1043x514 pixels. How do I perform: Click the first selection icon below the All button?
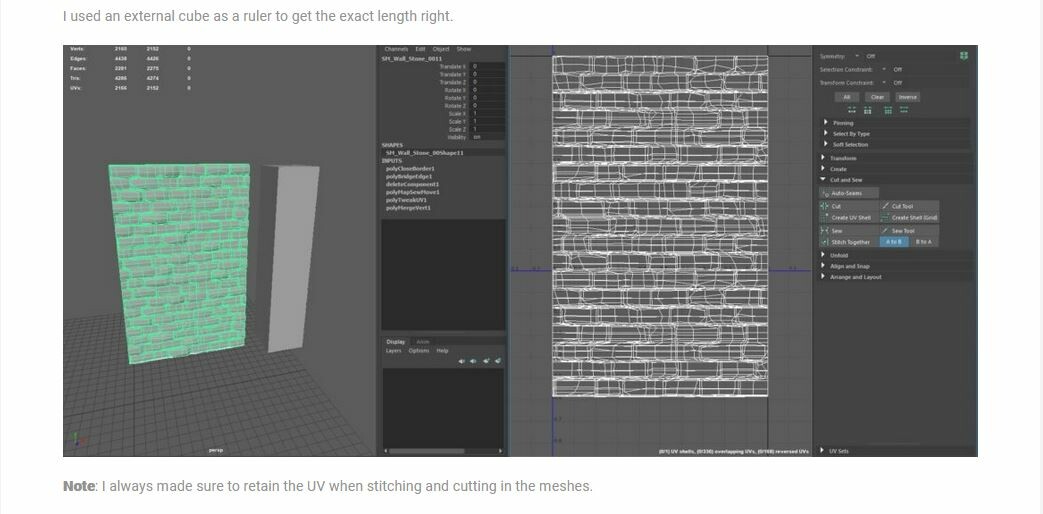(852, 110)
